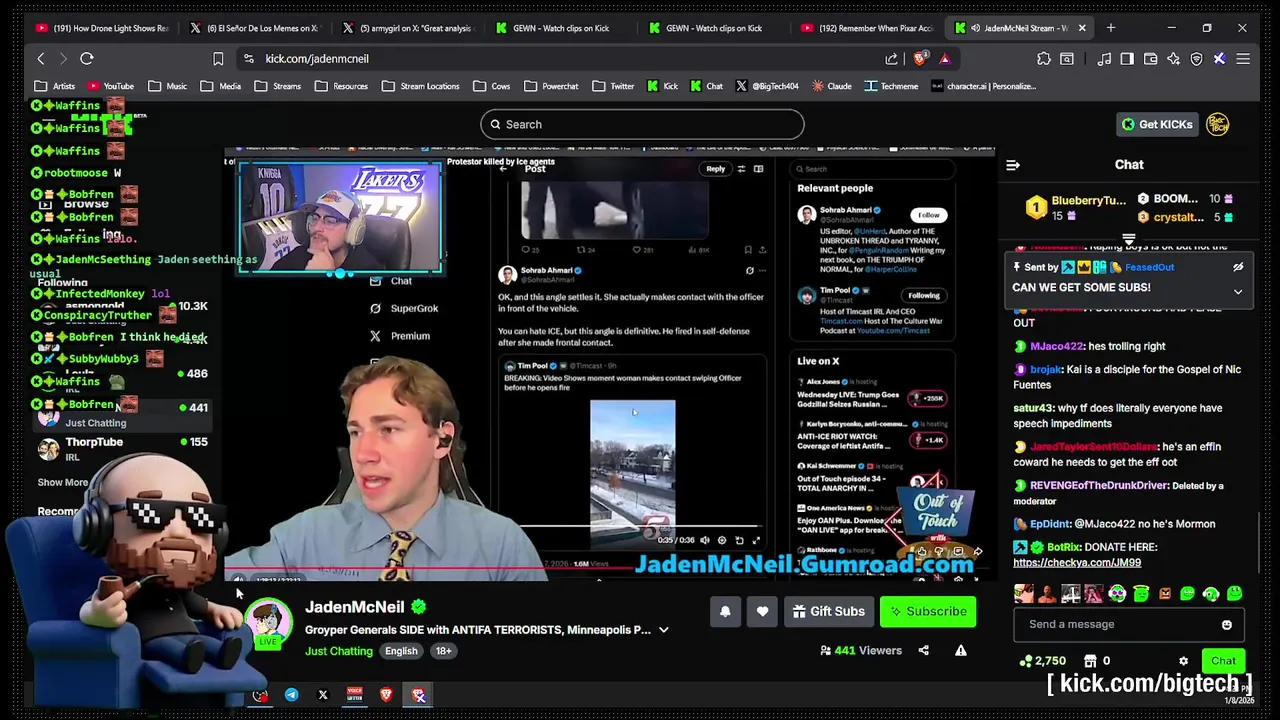
Task: Open the emoji picker in chat
Action: (1226, 625)
